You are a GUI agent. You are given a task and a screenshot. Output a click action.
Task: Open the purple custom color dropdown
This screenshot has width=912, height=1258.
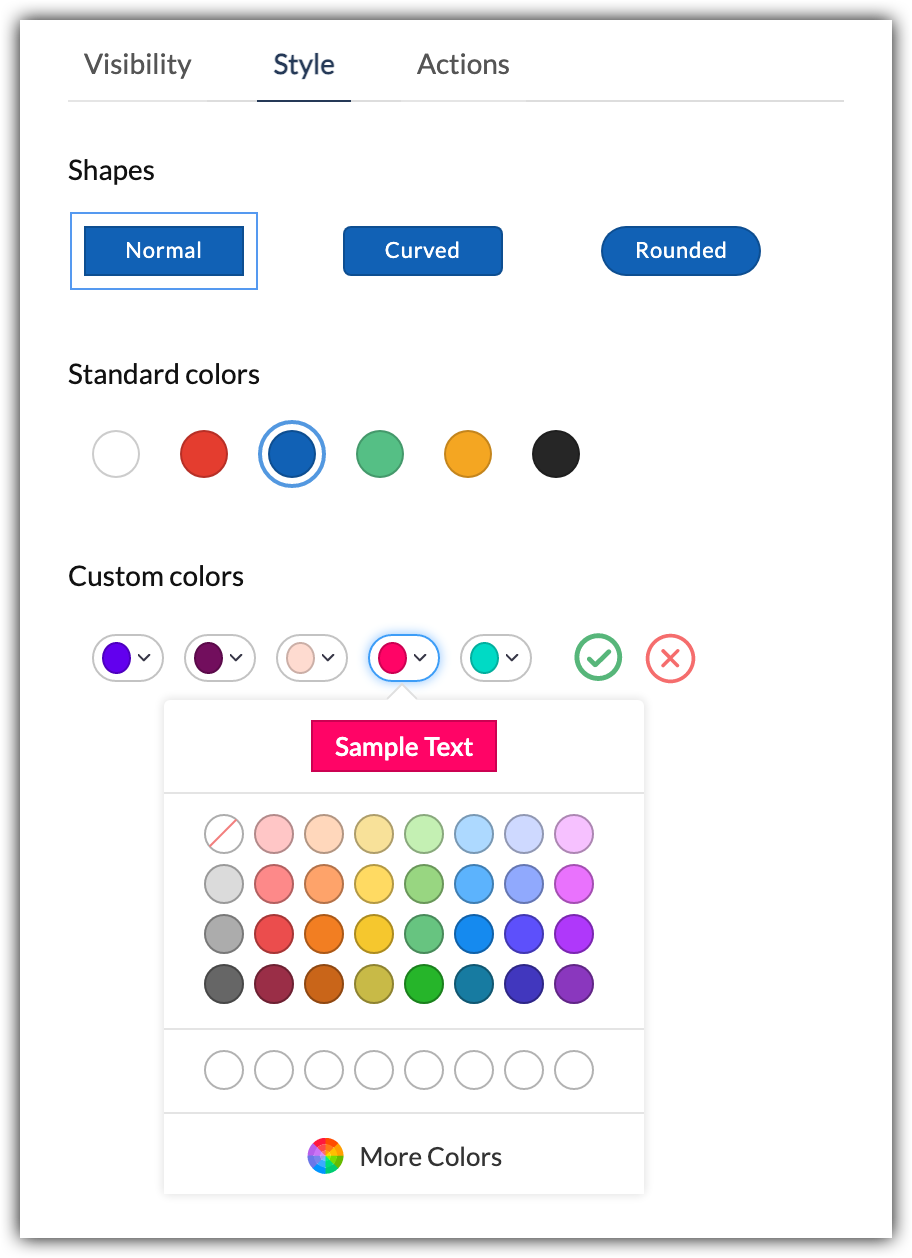[128, 658]
